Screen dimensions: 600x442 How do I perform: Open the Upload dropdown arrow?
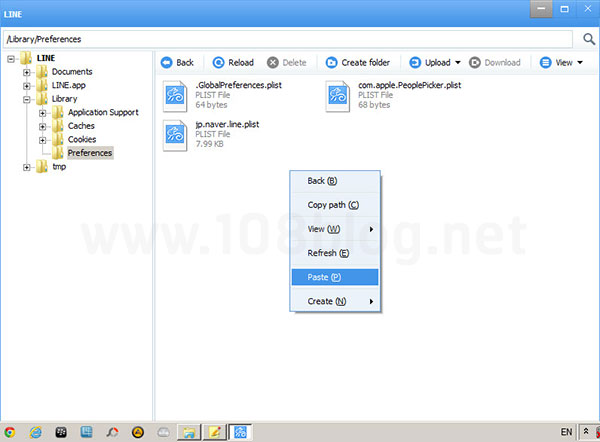(458, 63)
